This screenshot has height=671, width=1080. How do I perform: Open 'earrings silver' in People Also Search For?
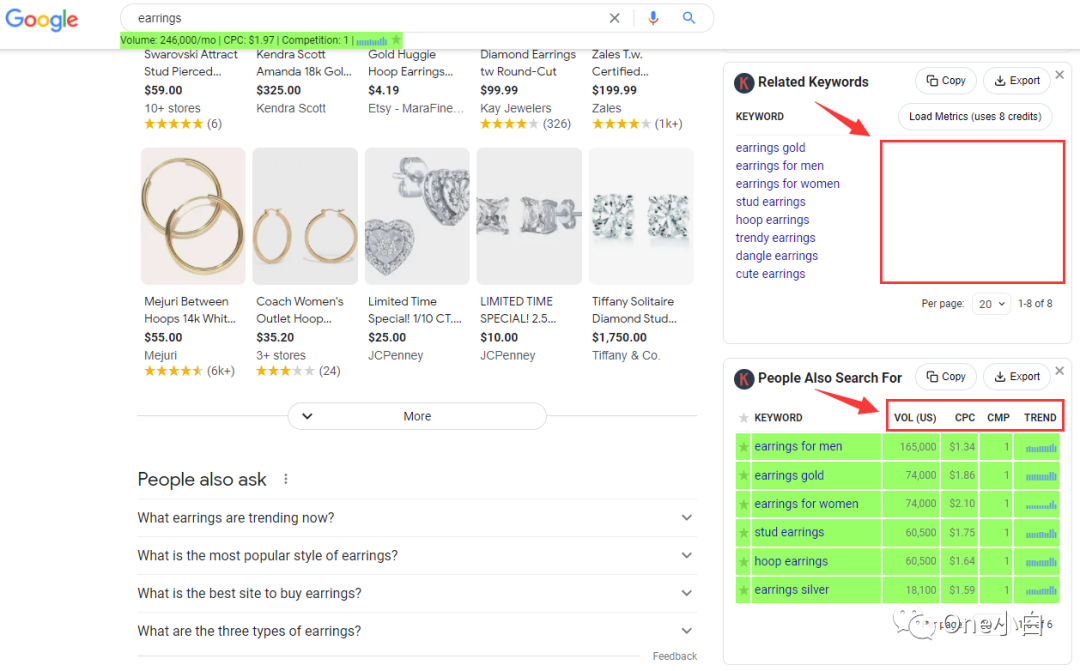coord(791,590)
